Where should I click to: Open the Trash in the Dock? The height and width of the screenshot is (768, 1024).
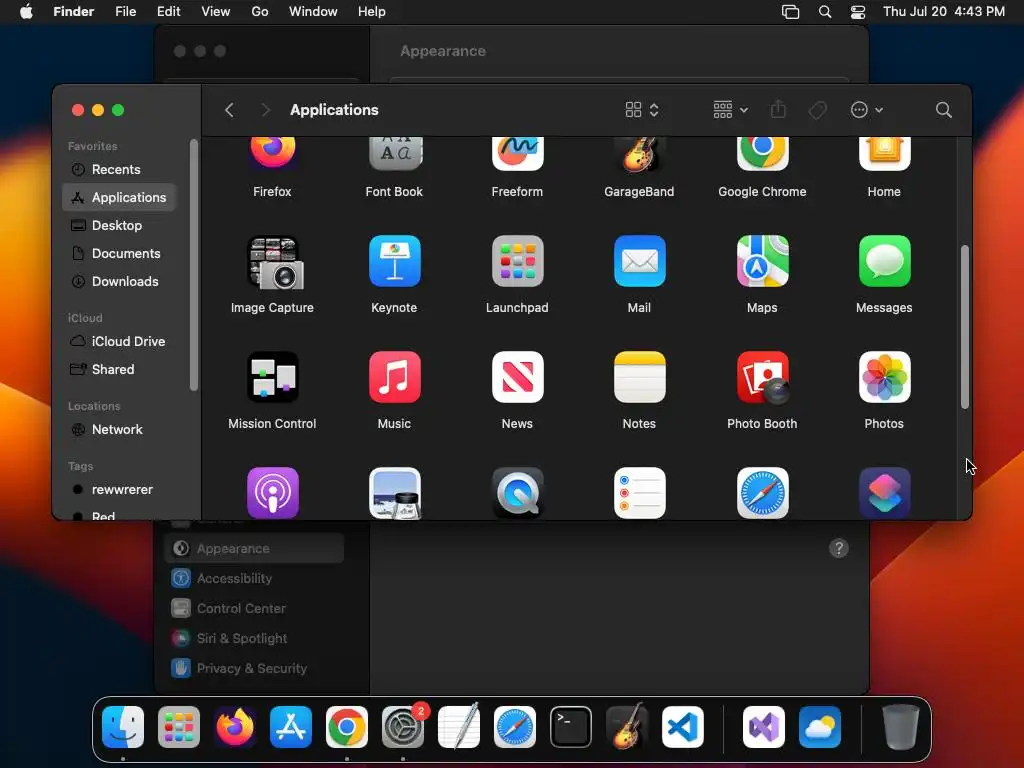(900, 727)
